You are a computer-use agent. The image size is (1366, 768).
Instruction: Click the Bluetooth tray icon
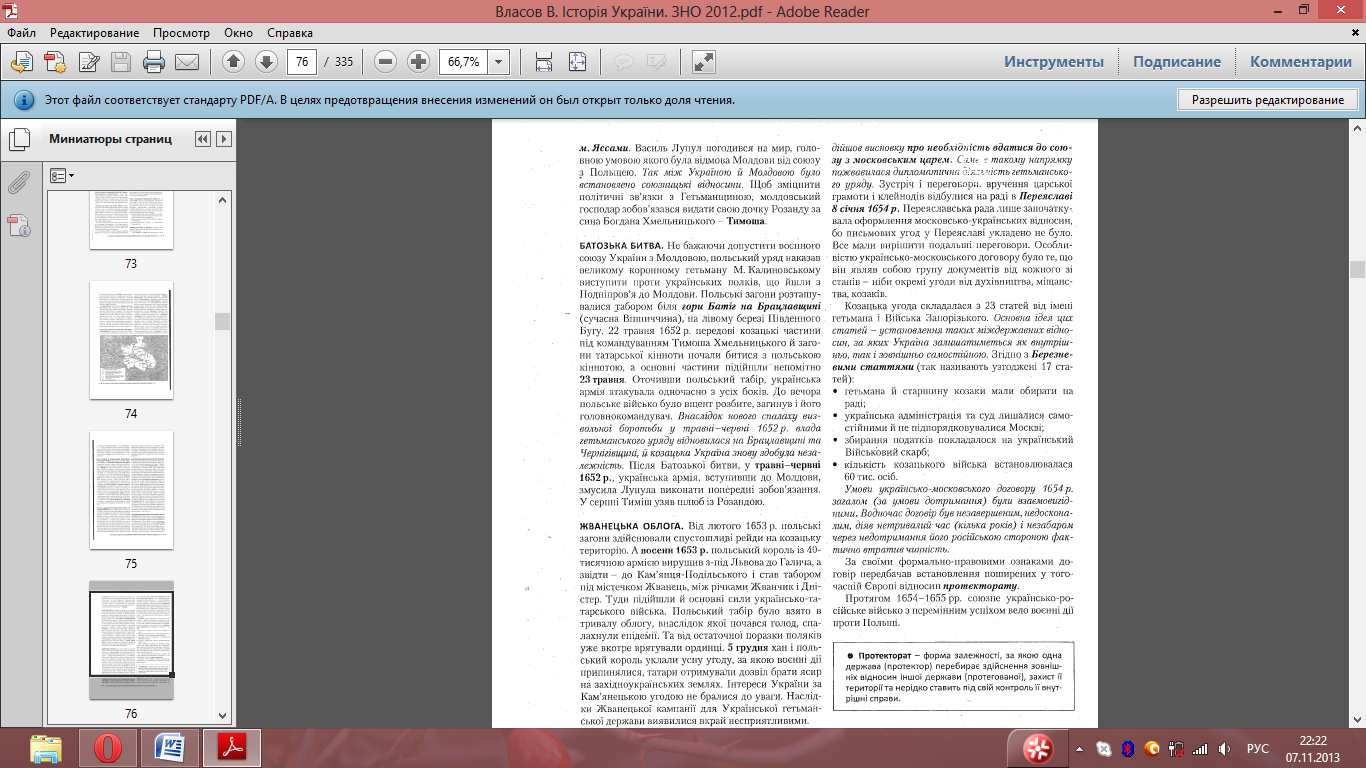1127,748
